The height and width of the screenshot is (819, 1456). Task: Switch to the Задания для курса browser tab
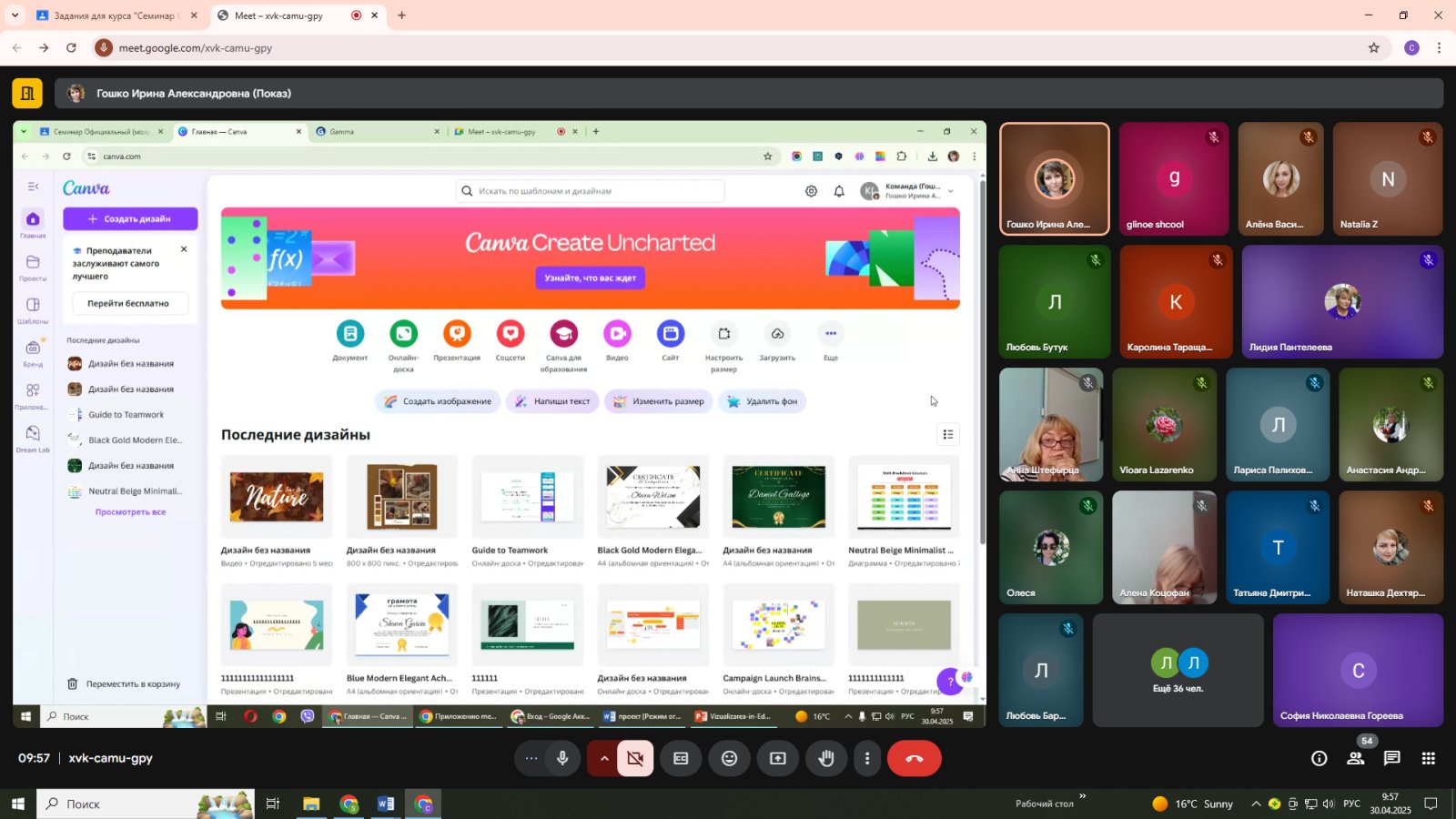click(114, 15)
